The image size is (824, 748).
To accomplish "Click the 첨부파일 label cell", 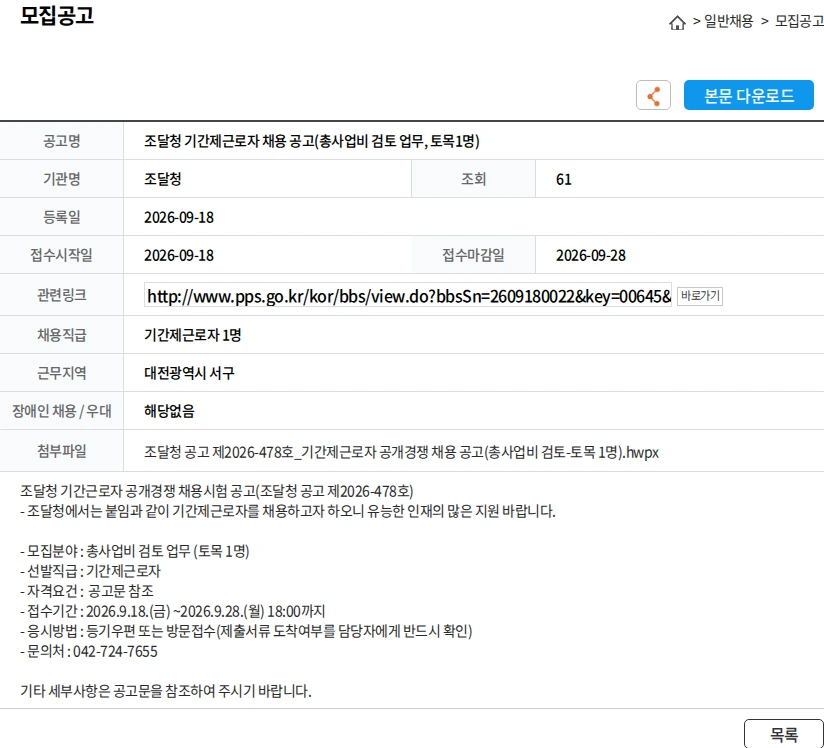I will pyautogui.click(x=61, y=451).
